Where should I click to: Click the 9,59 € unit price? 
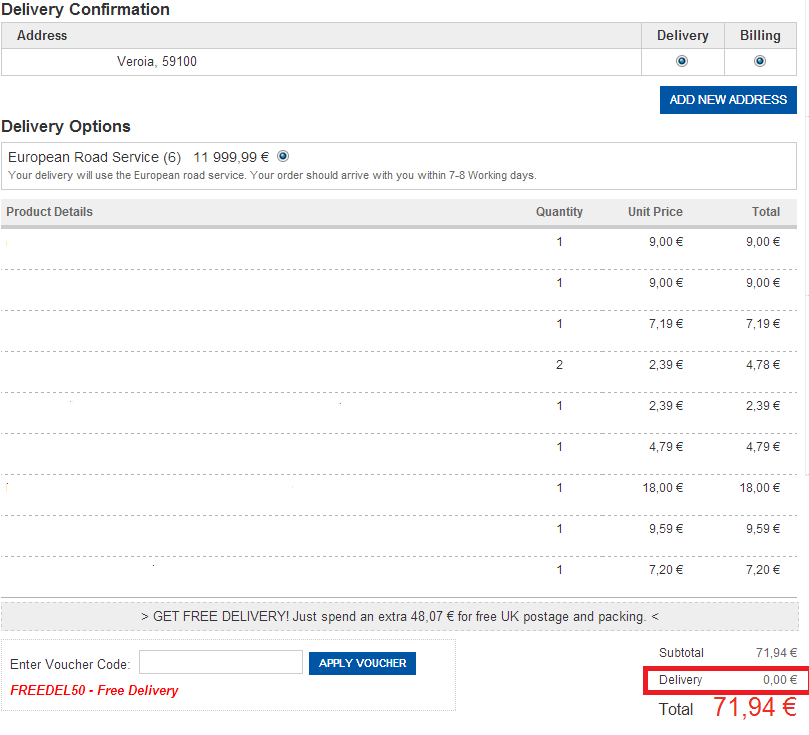(666, 529)
